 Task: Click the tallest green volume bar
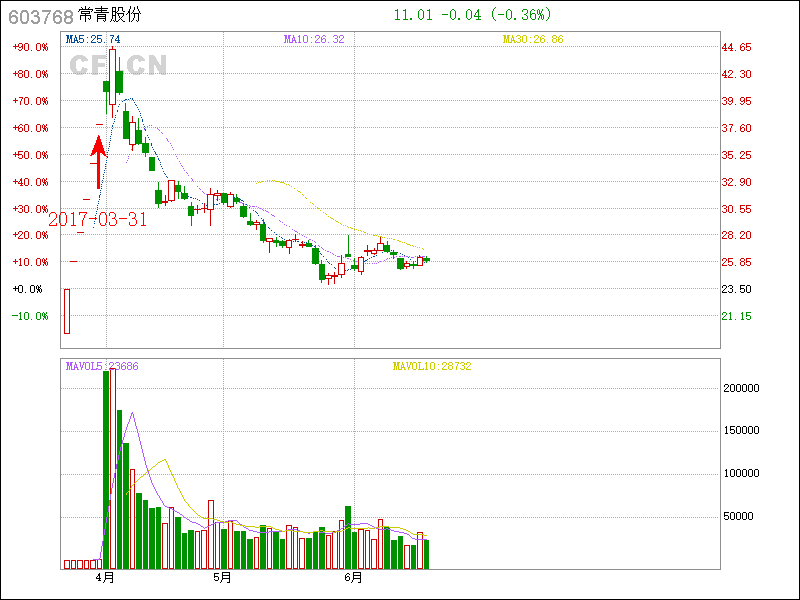point(107,470)
